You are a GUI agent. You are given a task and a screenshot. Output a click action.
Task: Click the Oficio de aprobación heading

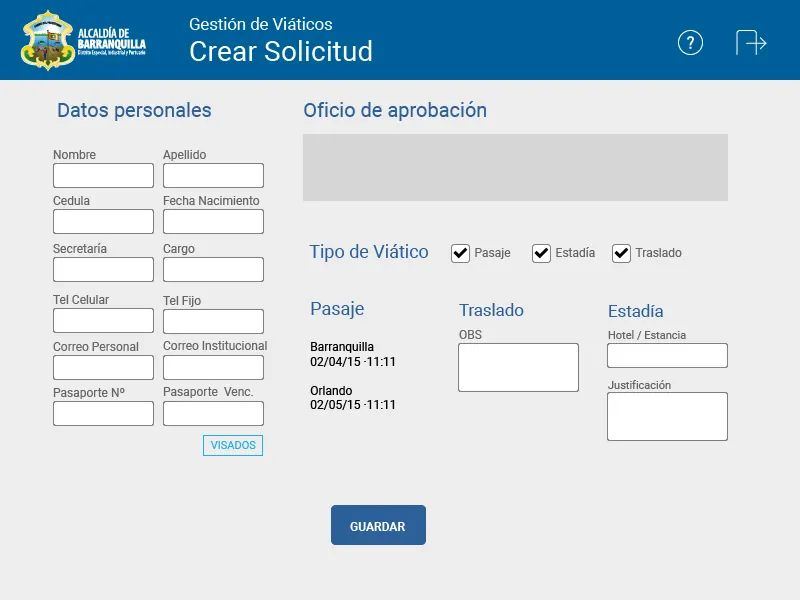395,110
